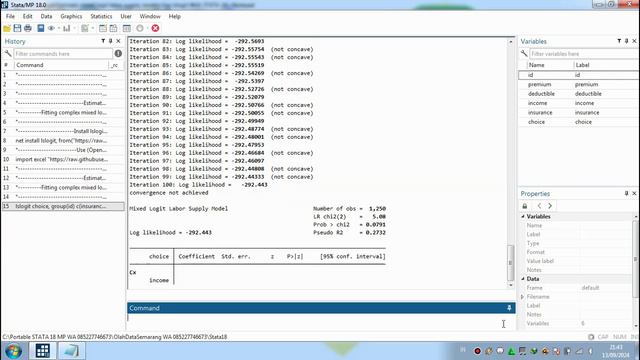Click the Results scrollbar up arrow
This screenshot has width=640, height=360.
[x=510, y=42]
